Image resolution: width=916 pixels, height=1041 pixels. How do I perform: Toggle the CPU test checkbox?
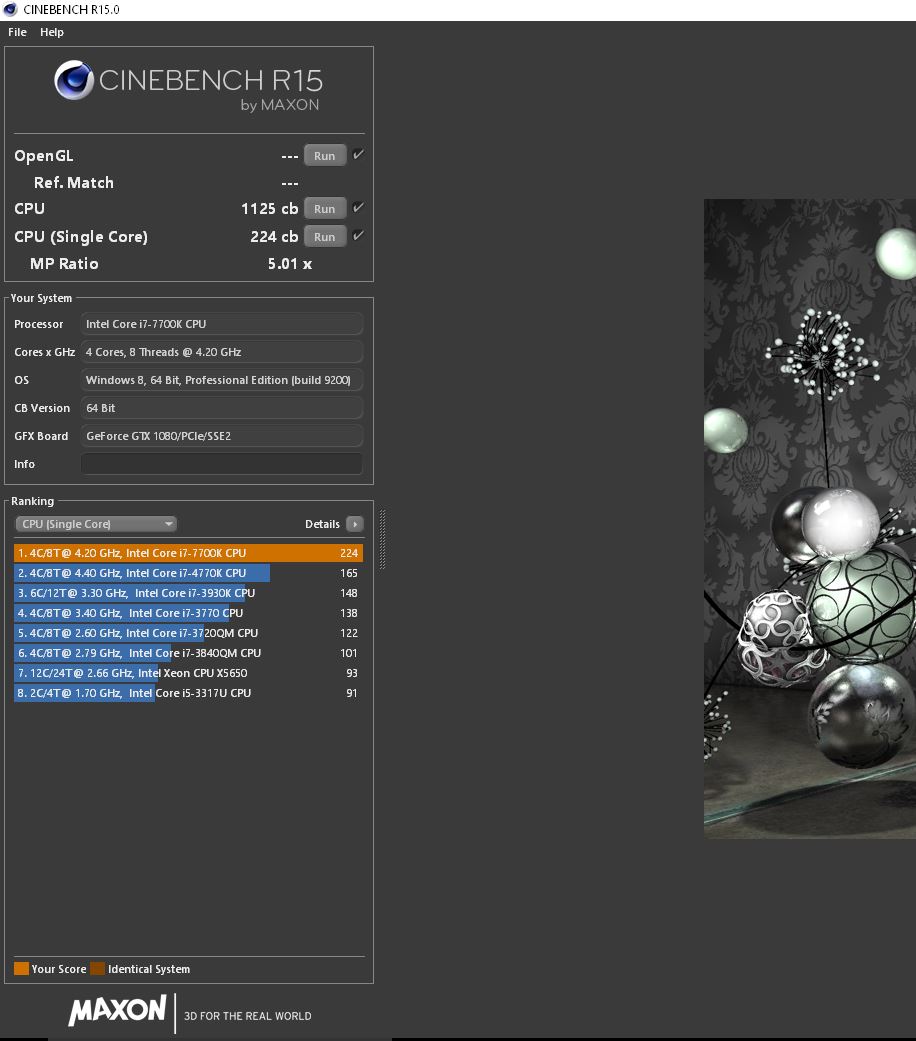(x=358, y=208)
